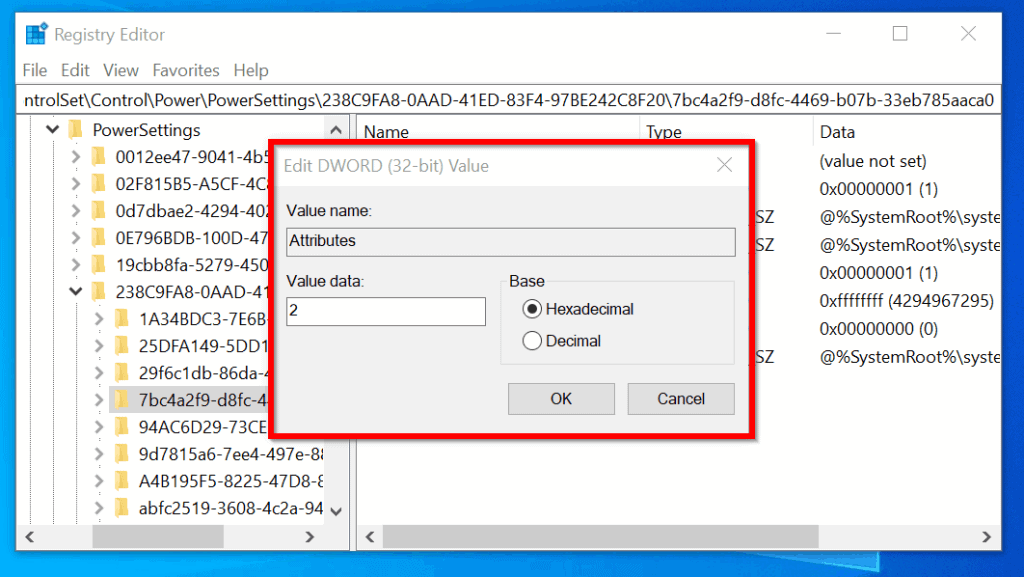Click the 19cbb8fa-5279 folder icon
Image resolution: width=1024 pixels, height=577 pixels.
click(99, 265)
